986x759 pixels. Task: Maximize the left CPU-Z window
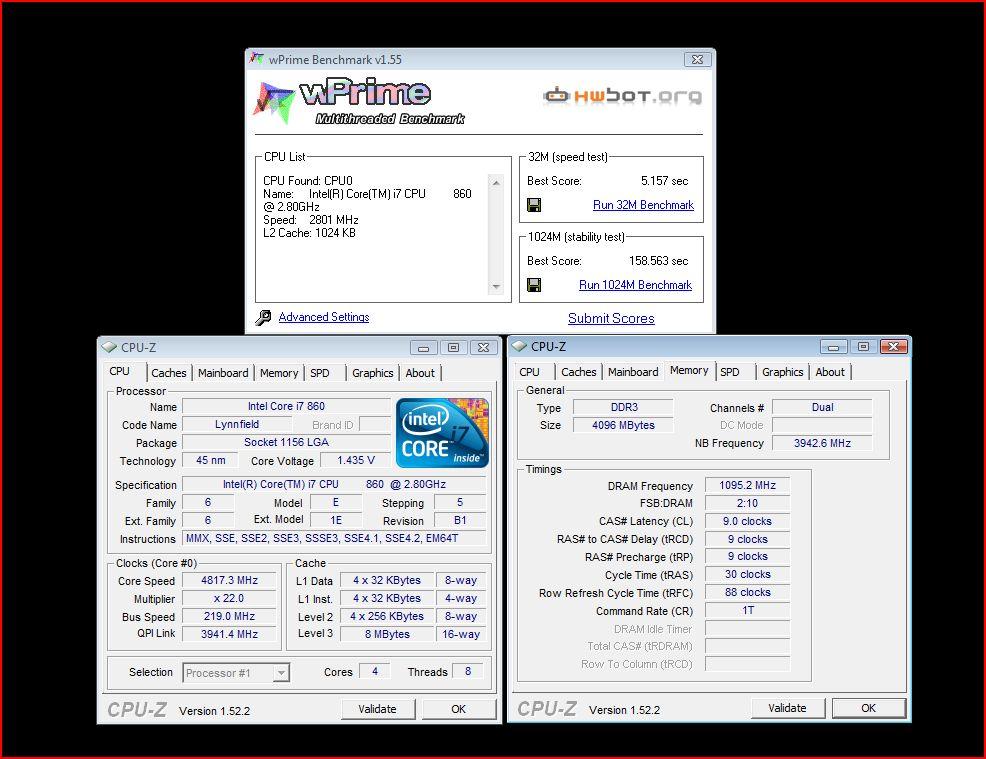click(x=453, y=347)
